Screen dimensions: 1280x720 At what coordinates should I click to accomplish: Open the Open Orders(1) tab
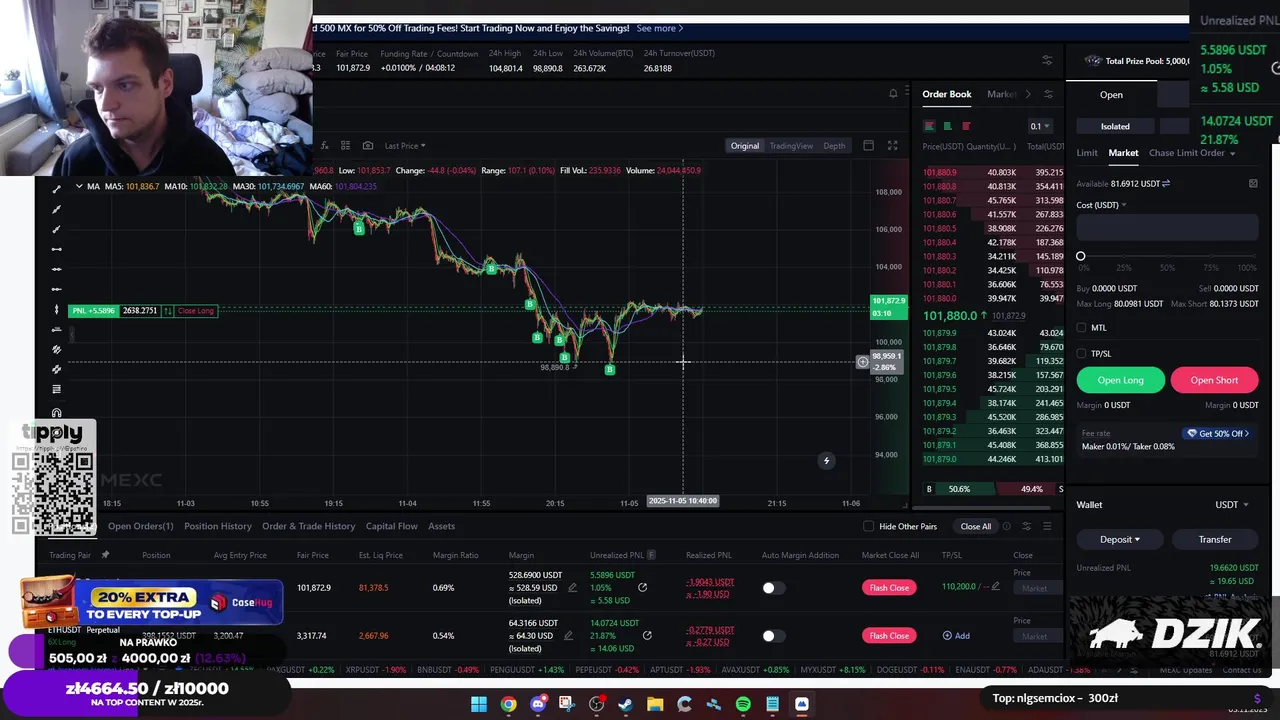[140, 526]
